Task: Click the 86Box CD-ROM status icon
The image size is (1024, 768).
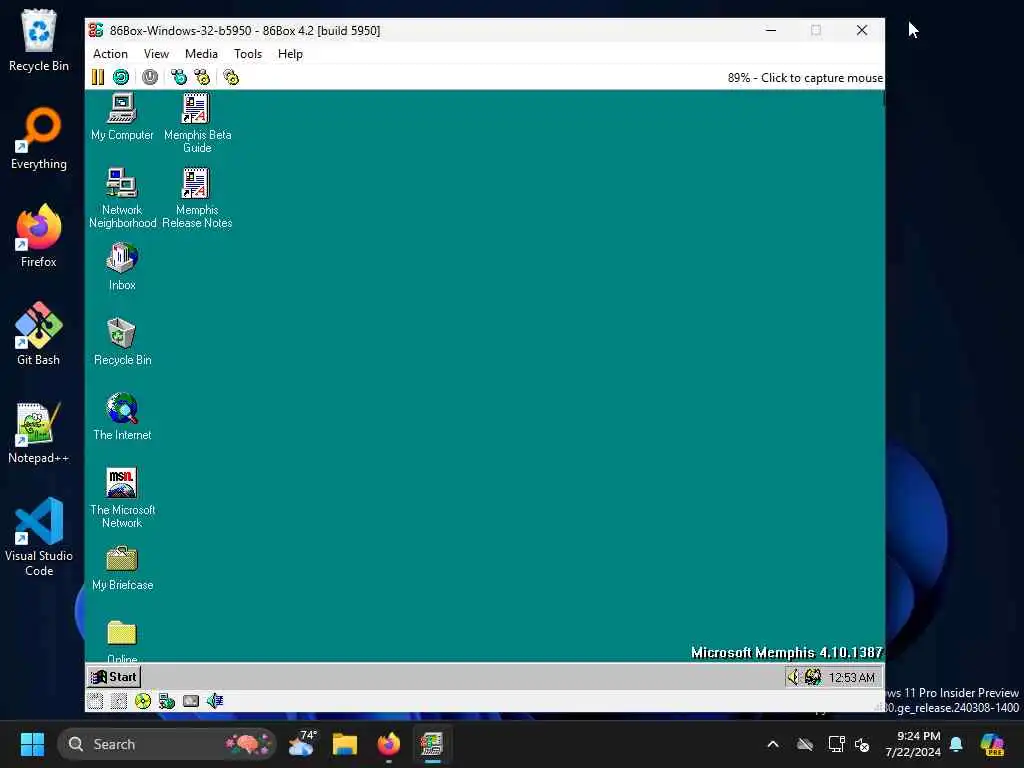Action: click(x=142, y=701)
